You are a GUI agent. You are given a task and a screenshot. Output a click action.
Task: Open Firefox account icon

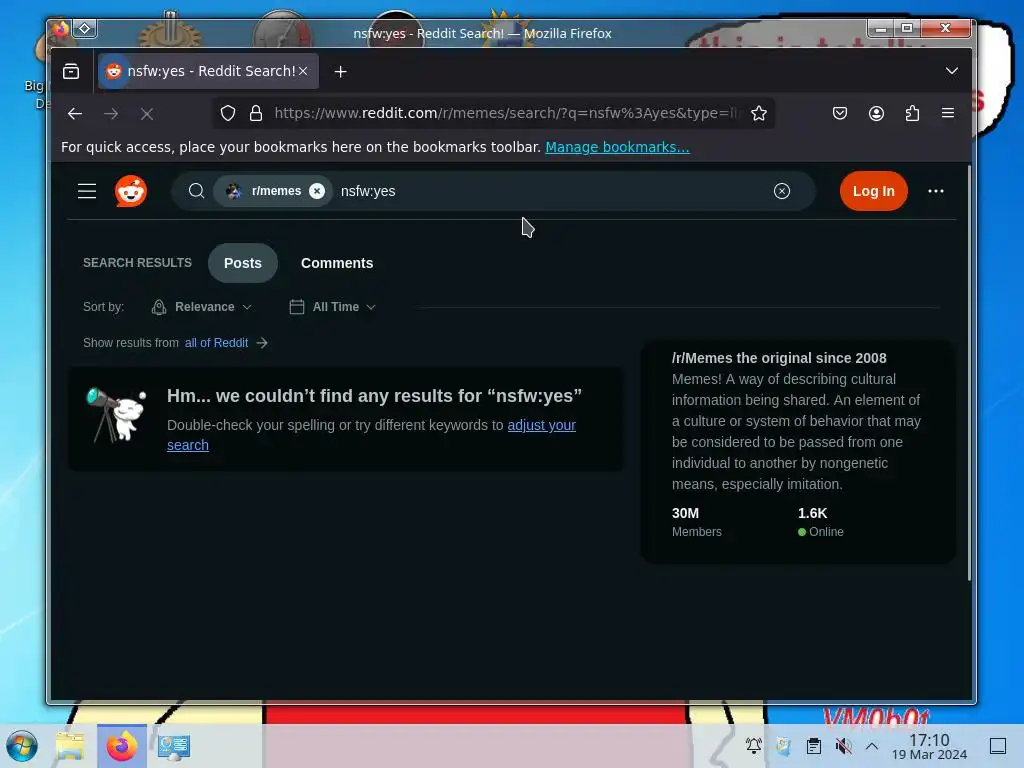tap(876, 113)
